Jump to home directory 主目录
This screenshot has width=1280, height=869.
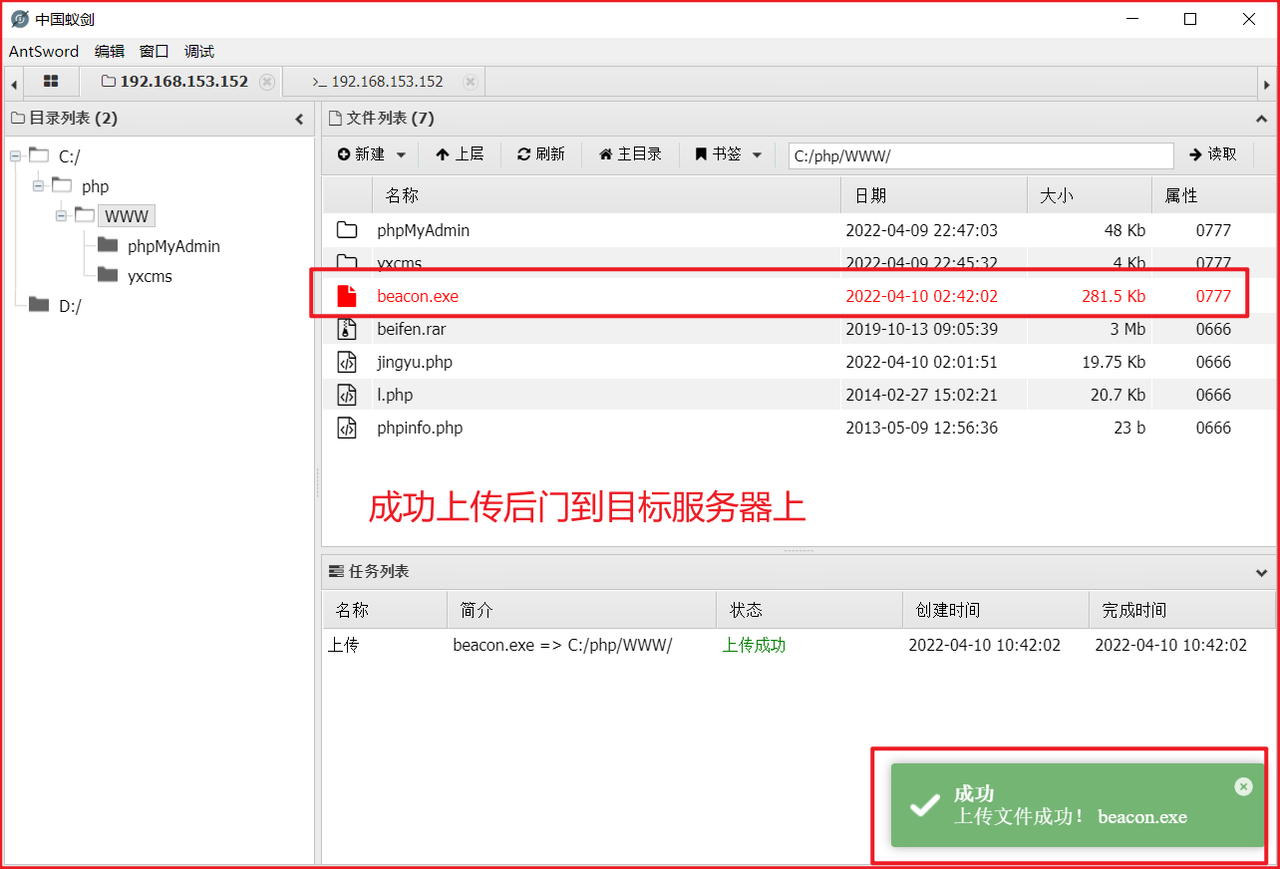(630, 154)
